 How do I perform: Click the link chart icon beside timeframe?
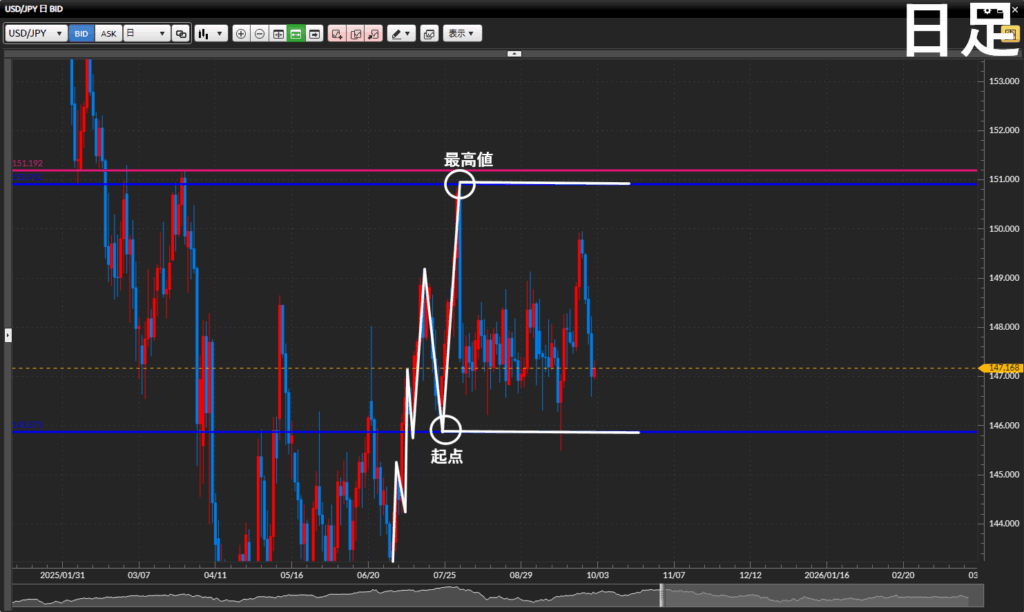[x=181, y=33]
